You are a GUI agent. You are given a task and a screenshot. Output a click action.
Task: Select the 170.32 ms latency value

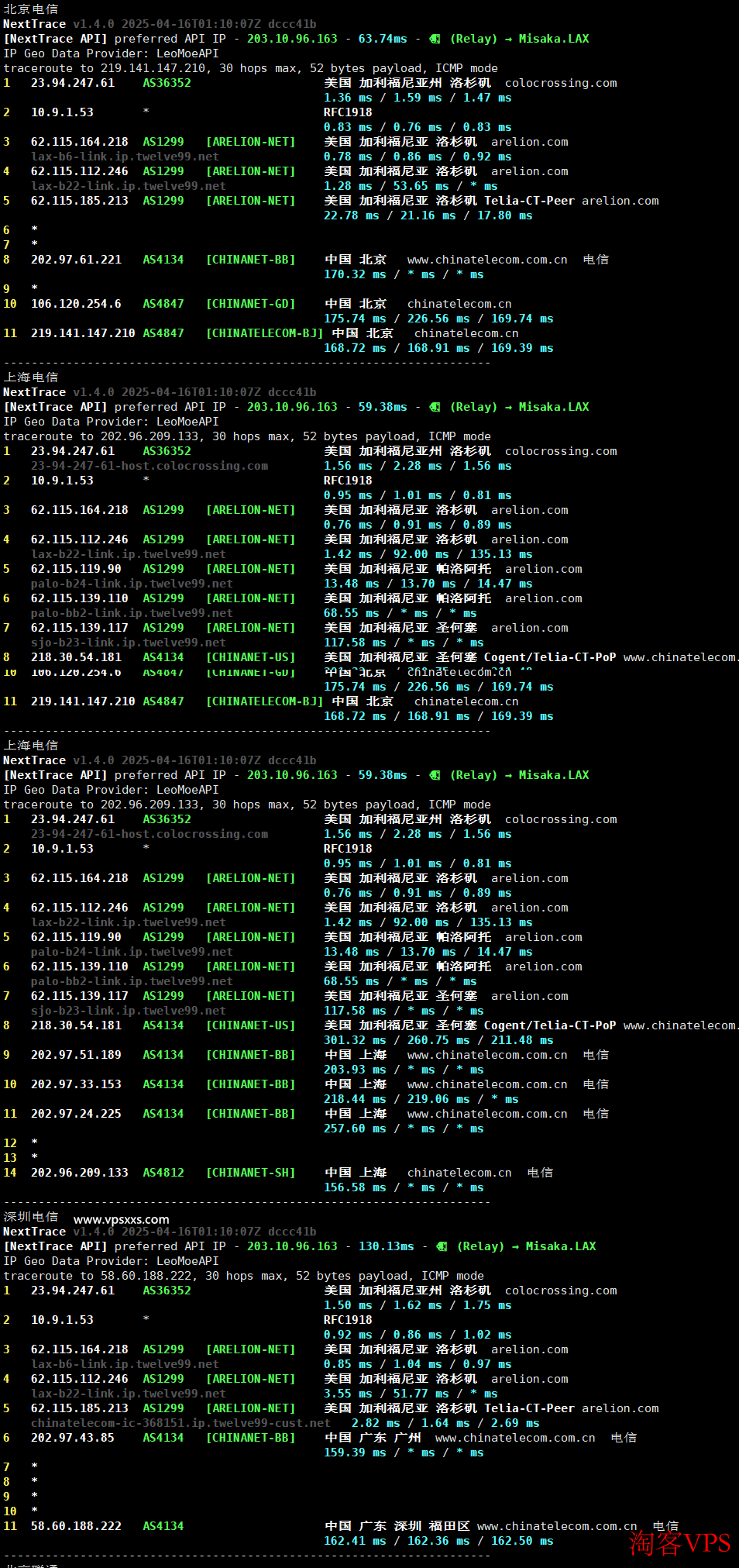(355, 274)
